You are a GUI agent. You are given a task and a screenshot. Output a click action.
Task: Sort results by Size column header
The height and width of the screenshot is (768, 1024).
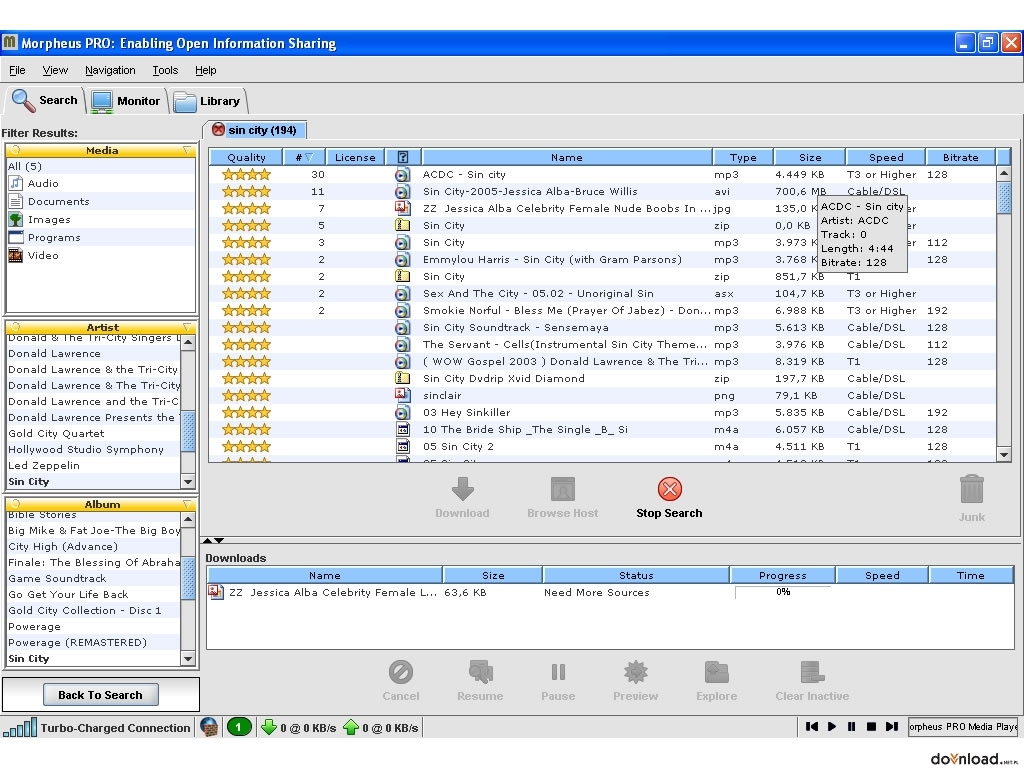tap(810, 157)
